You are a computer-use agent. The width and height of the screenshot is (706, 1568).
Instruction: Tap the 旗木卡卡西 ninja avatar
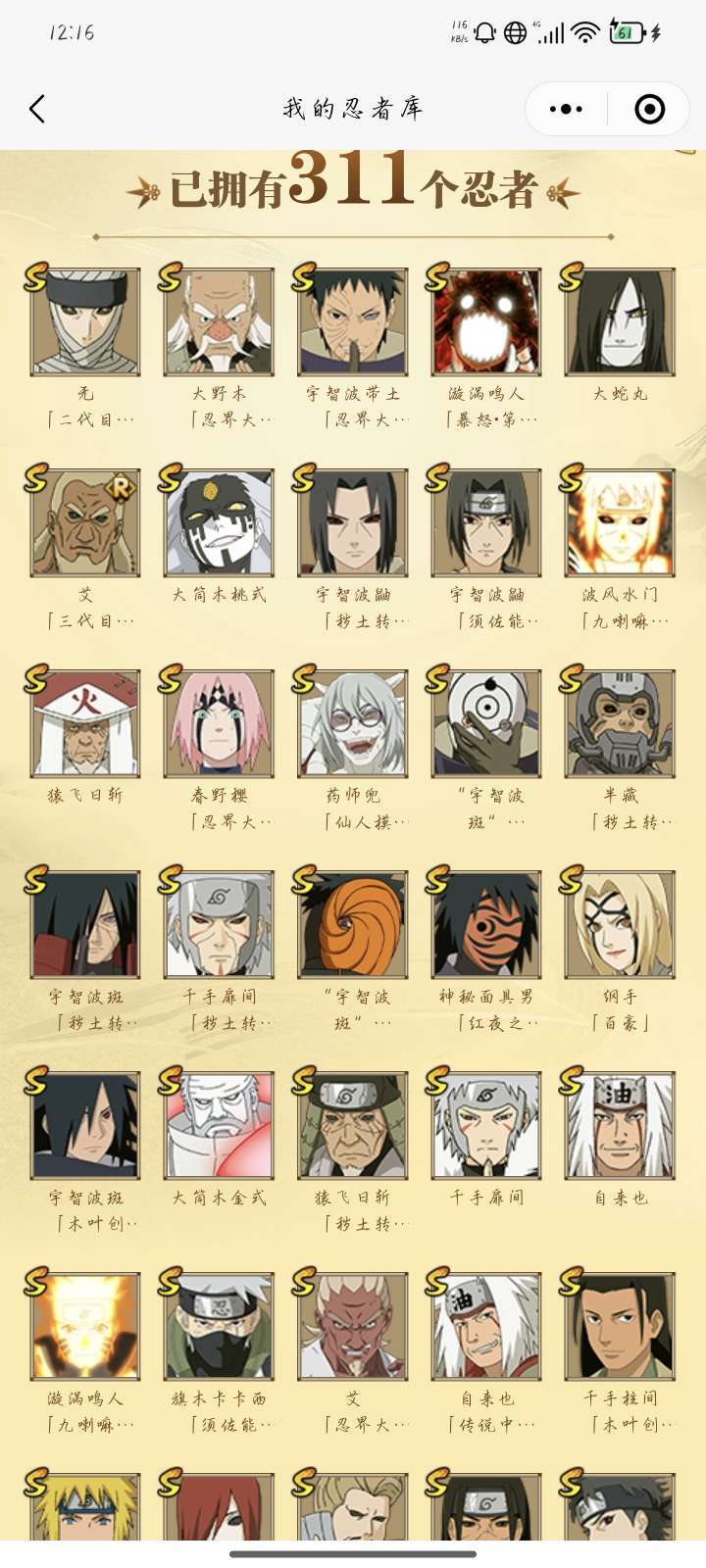220,1327
